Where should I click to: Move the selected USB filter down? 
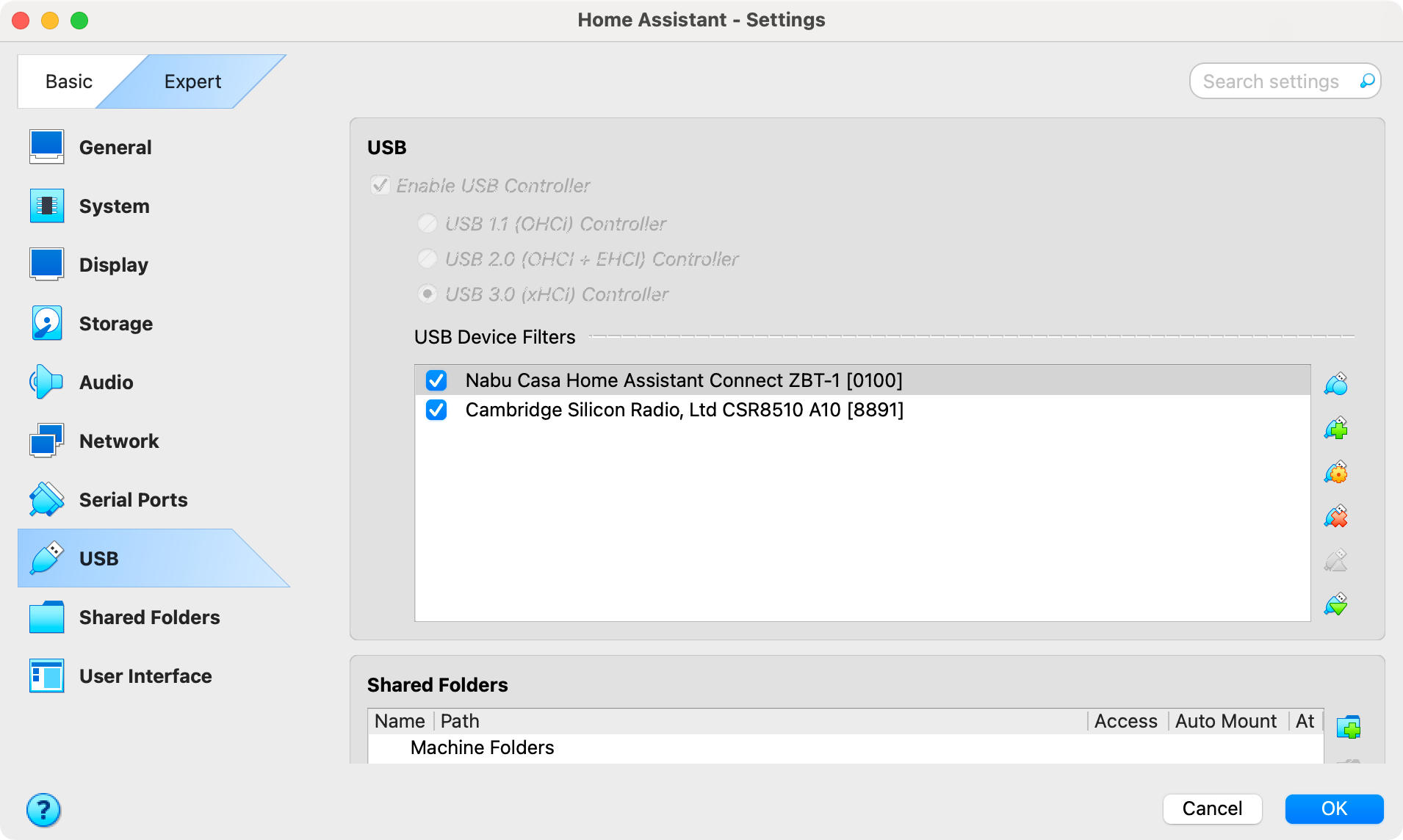point(1336,604)
